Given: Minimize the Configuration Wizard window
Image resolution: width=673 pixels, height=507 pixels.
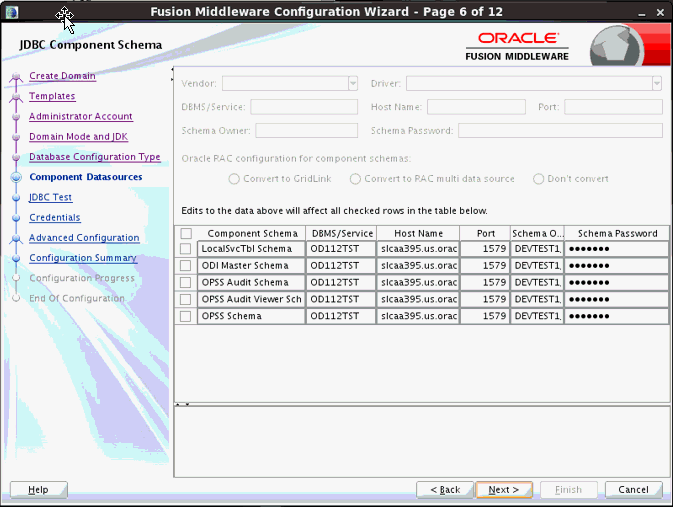Looking at the screenshot, I should pyautogui.click(x=642, y=13).
